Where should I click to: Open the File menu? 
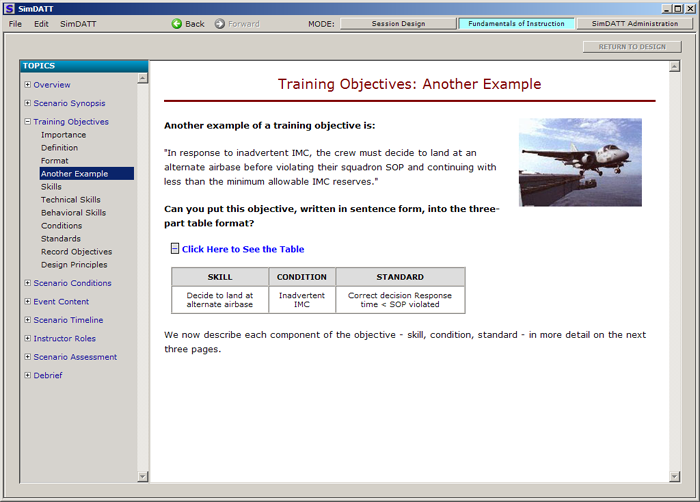tap(15, 23)
